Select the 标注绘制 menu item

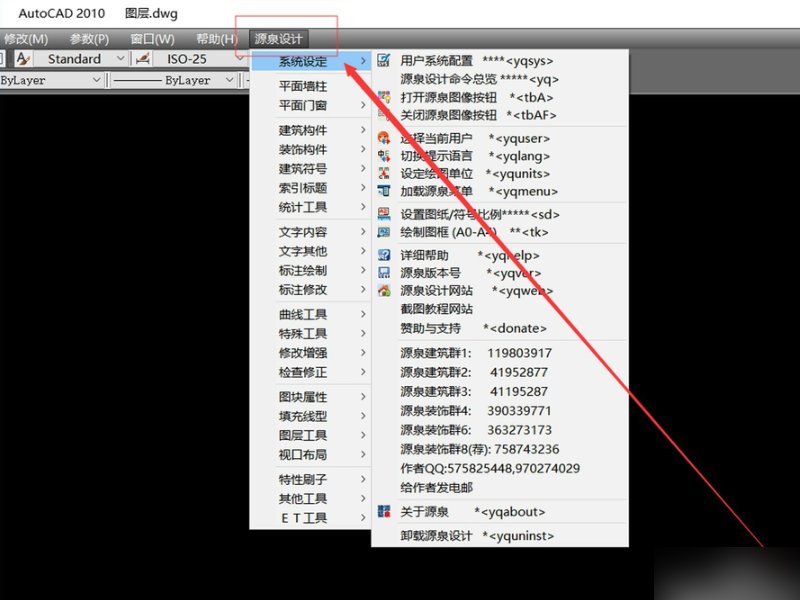click(x=311, y=270)
